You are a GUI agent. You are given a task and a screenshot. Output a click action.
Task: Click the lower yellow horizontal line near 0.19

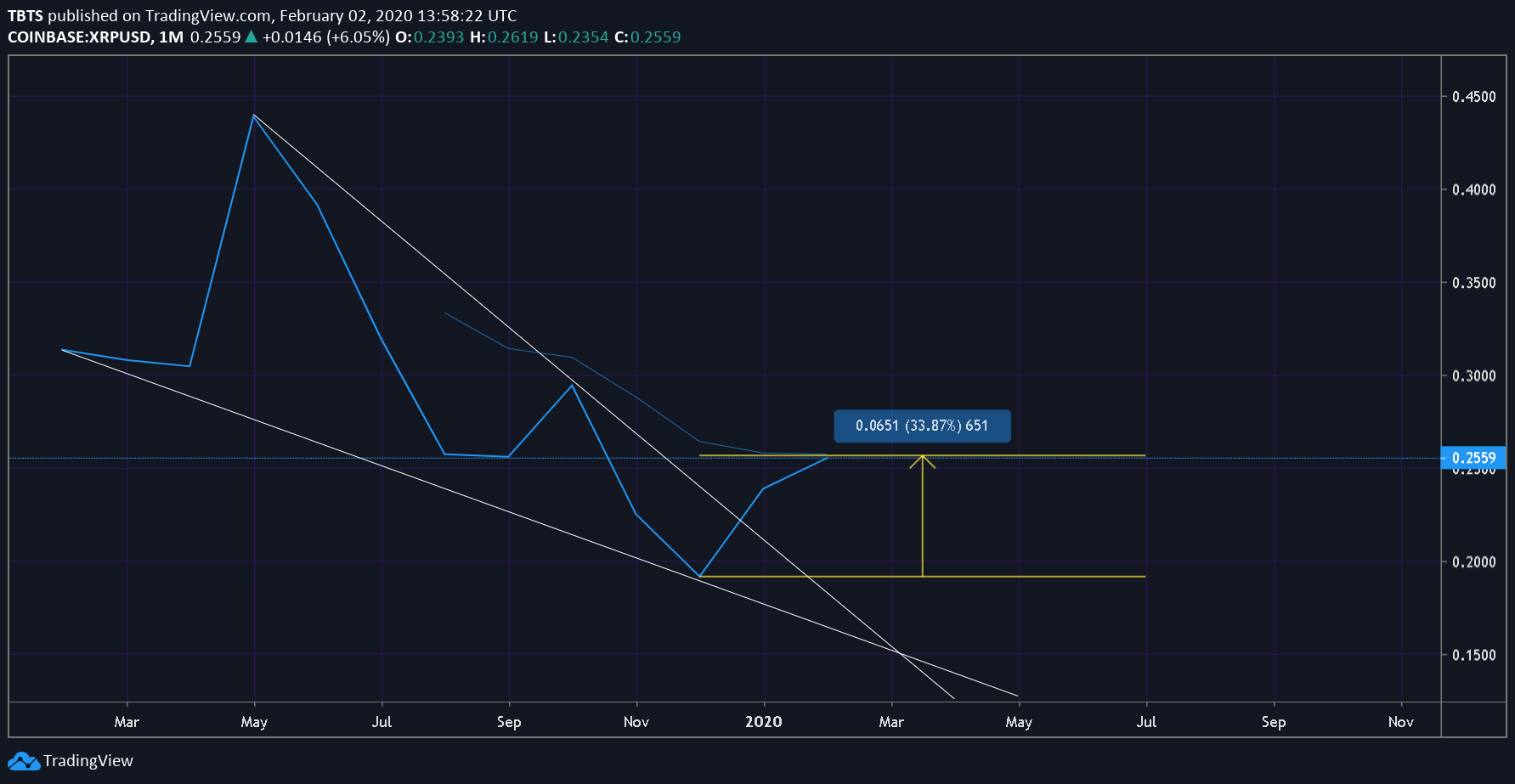pyautogui.click(x=923, y=577)
